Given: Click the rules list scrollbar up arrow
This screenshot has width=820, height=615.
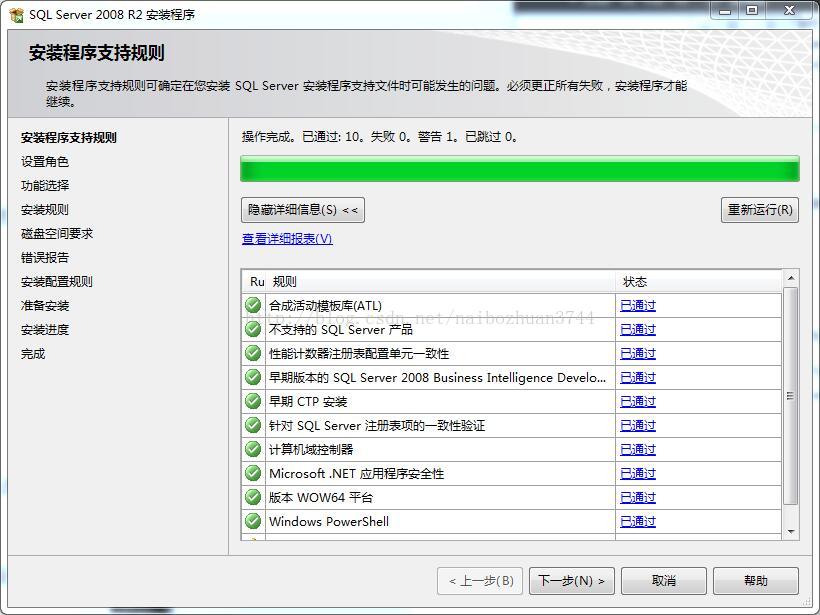Looking at the screenshot, I should pos(791,278).
